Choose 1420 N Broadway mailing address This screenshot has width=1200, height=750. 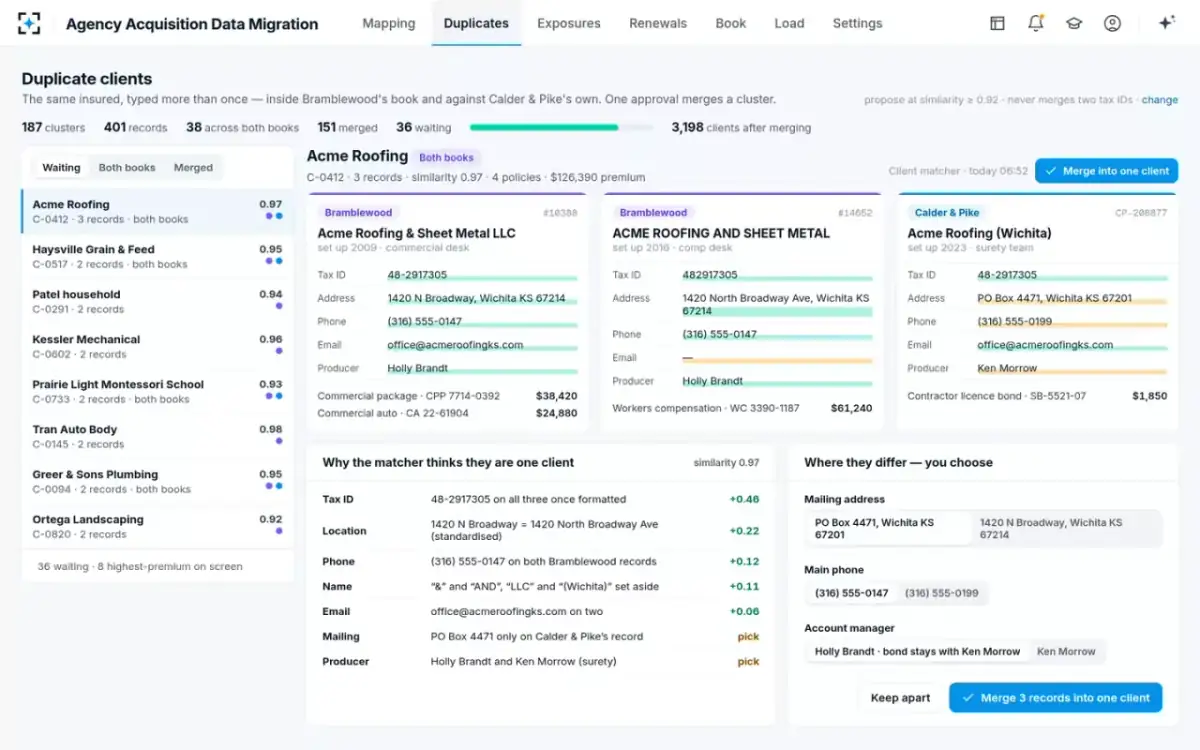coord(1066,528)
